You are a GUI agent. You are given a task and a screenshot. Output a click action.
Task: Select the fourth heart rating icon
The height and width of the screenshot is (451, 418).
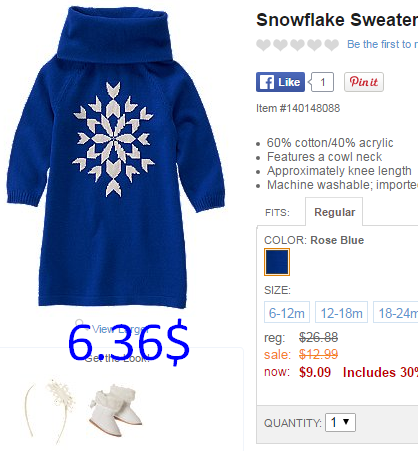click(x=314, y=45)
